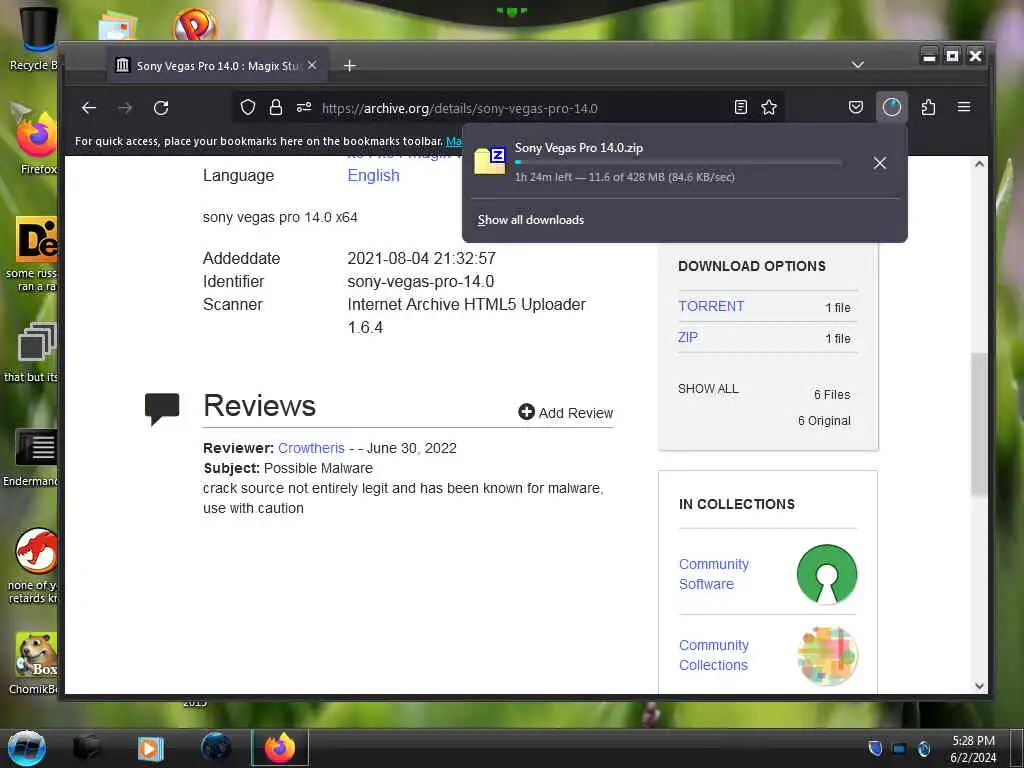The image size is (1024, 768).
Task: View site security padlock info
Action: (276, 107)
